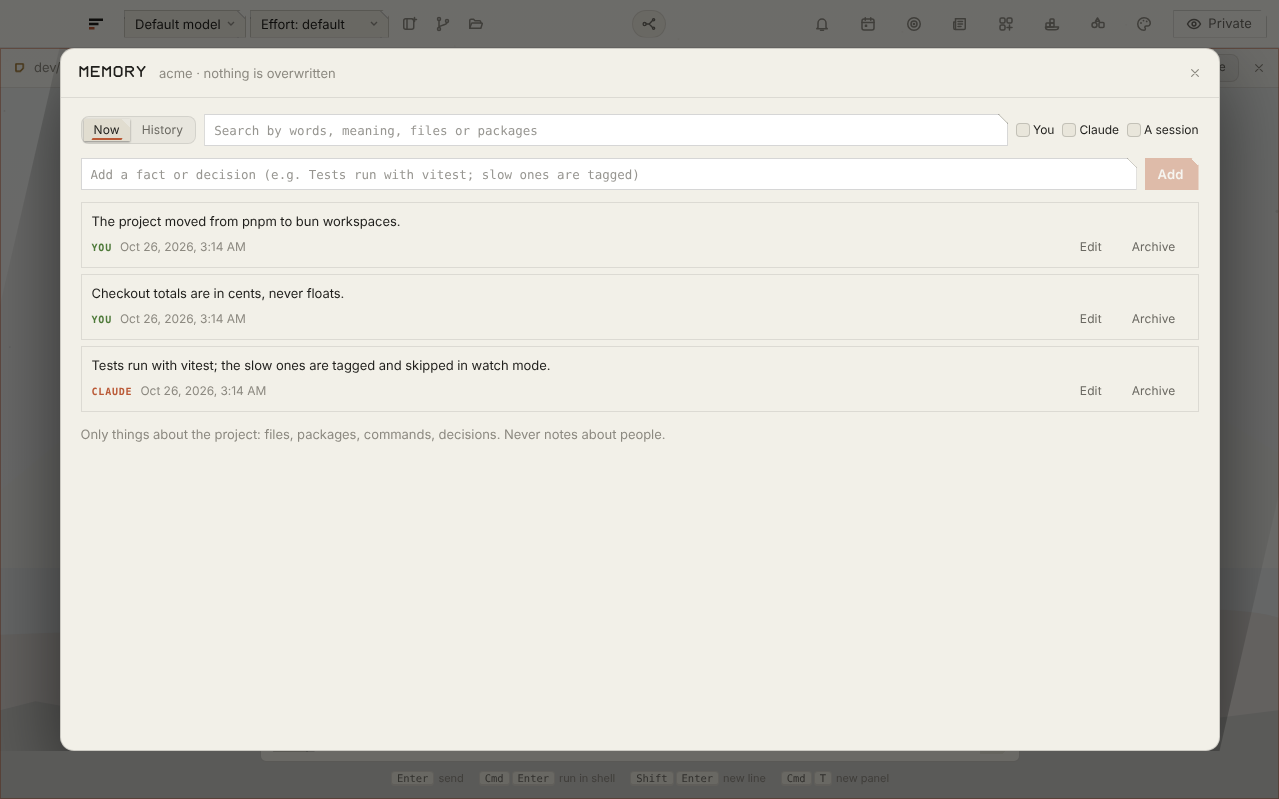
Task: Click the Add a fact or decision field
Action: (609, 174)
